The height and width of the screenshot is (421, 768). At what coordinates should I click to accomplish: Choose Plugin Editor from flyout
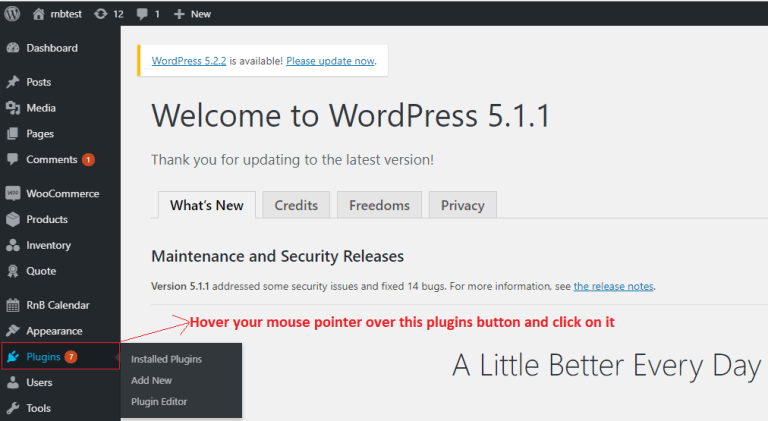pos(159,401)
